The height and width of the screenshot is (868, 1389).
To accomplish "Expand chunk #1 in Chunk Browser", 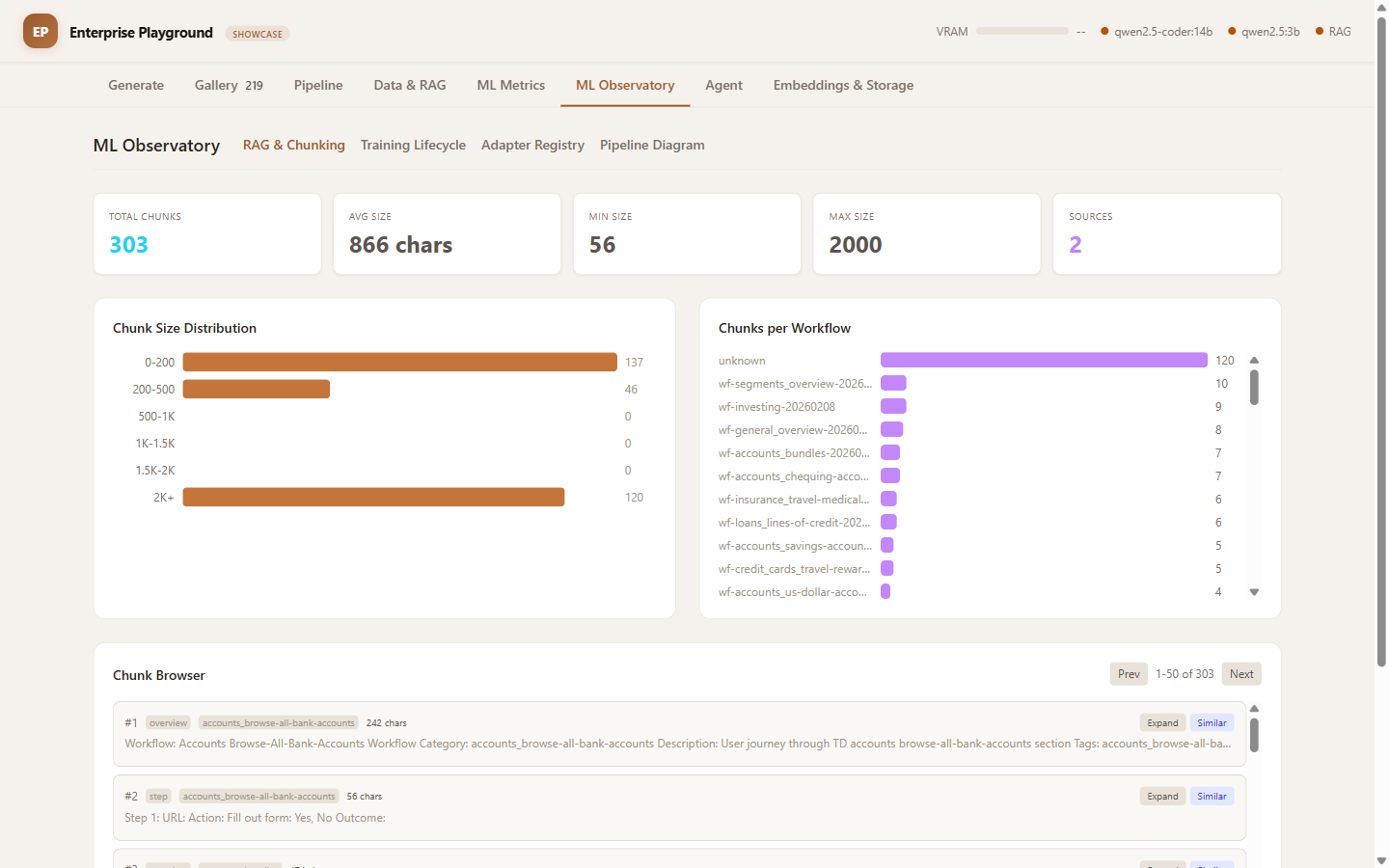I will [1162, 723].
